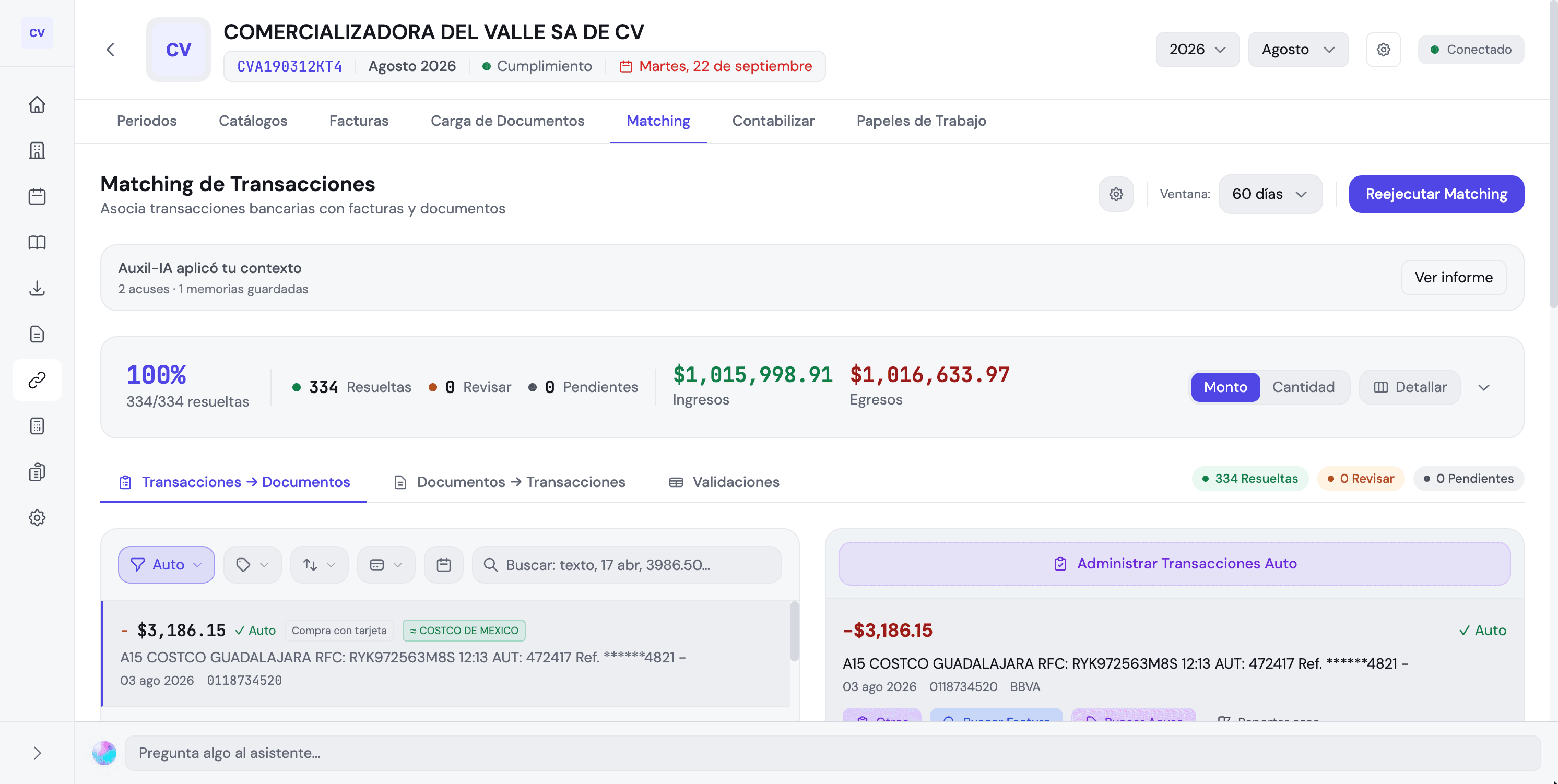Select the Monto view toggle
Screen dimensions: 1558x784
(1225, 387)
